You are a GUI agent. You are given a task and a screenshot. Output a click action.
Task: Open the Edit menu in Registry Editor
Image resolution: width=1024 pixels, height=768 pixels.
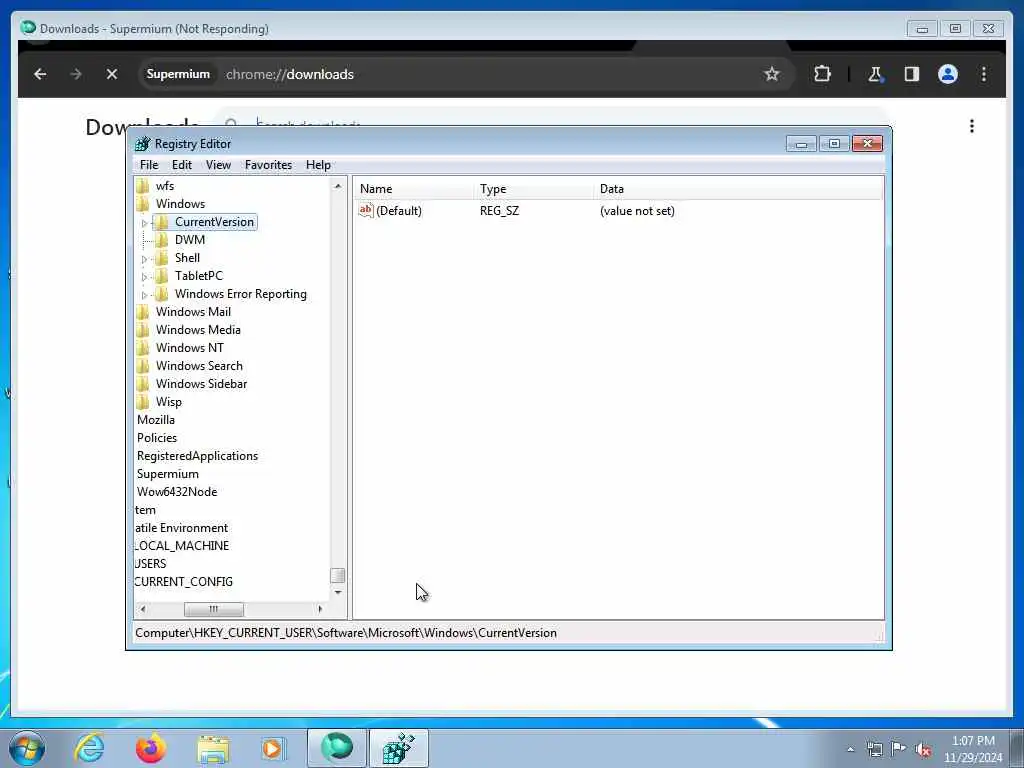182,165
